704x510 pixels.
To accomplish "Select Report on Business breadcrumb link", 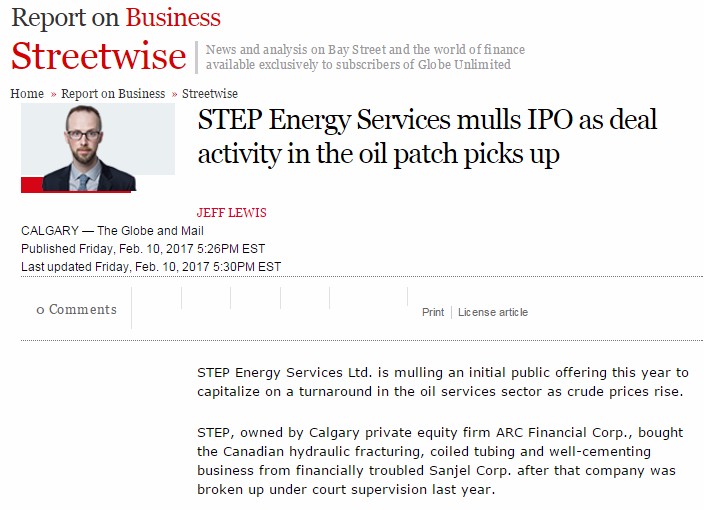I will point(113,94).
